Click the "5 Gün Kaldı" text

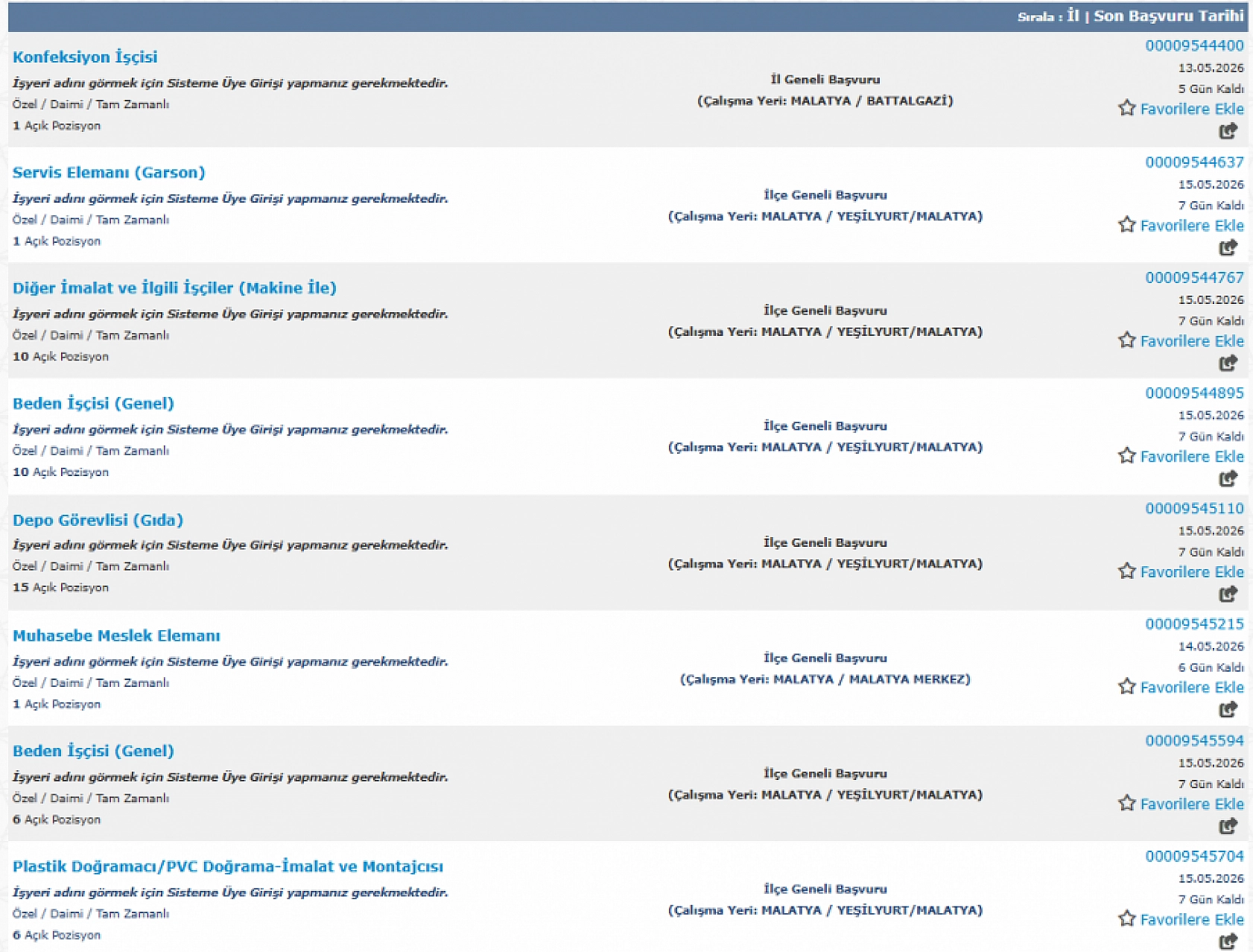click(1211, 89)
